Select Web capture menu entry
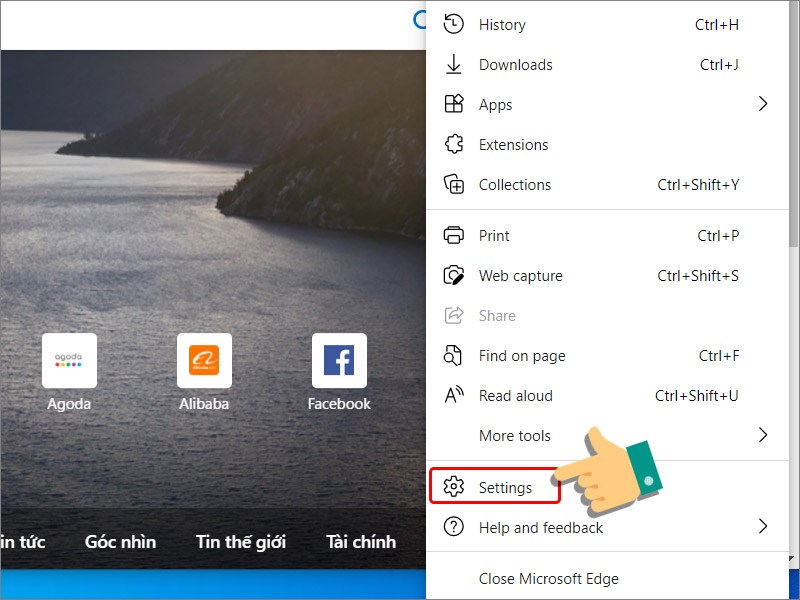The height and width of the screenshot is (600, 800). 607,276
